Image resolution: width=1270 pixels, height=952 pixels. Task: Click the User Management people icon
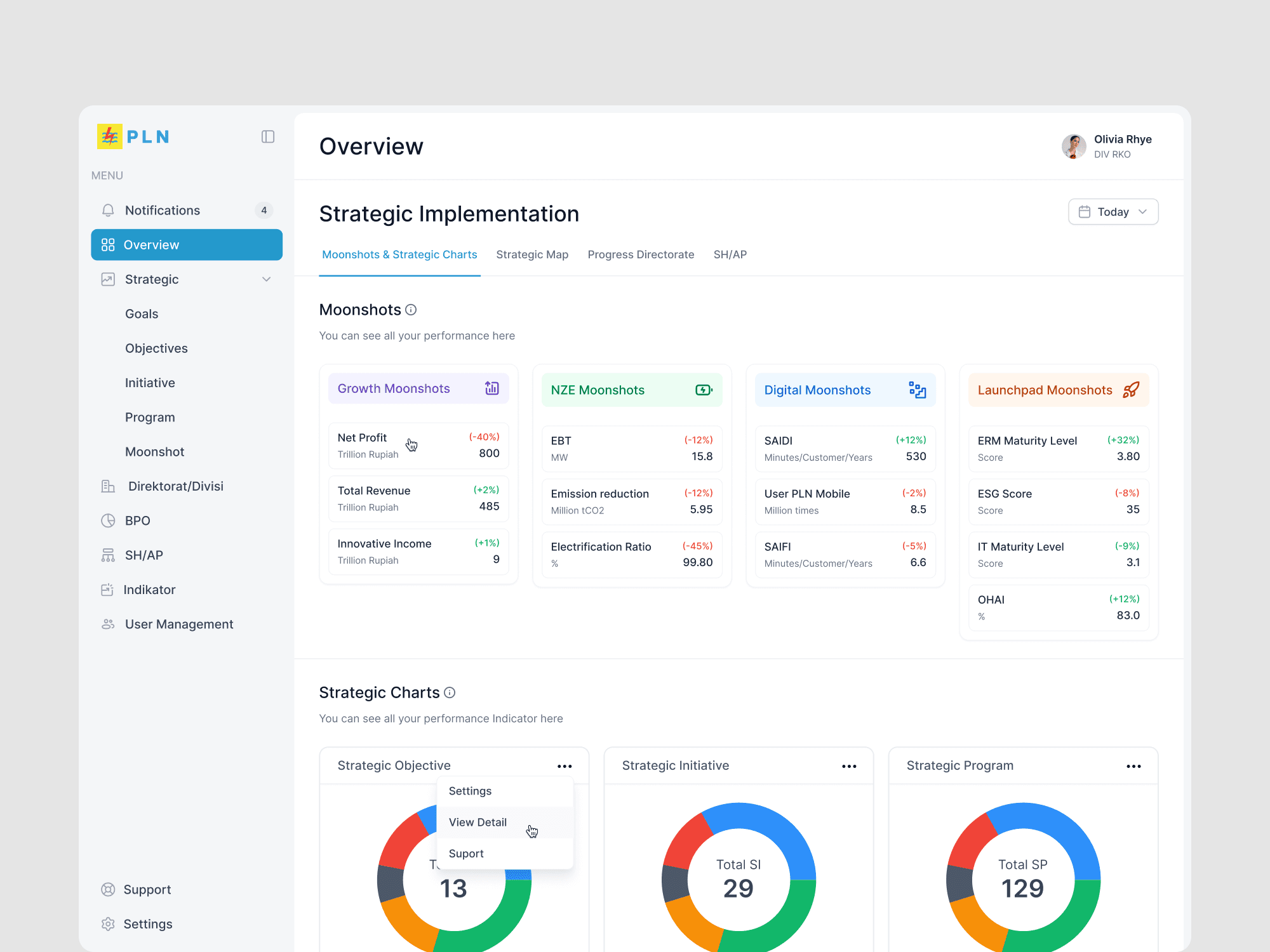[108, 625]
